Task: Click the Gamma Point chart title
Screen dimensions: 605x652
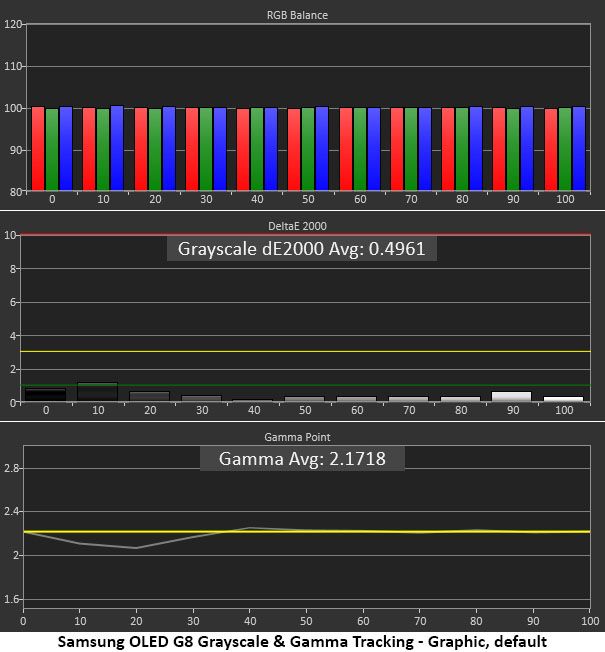Action: tap(297, 437)
